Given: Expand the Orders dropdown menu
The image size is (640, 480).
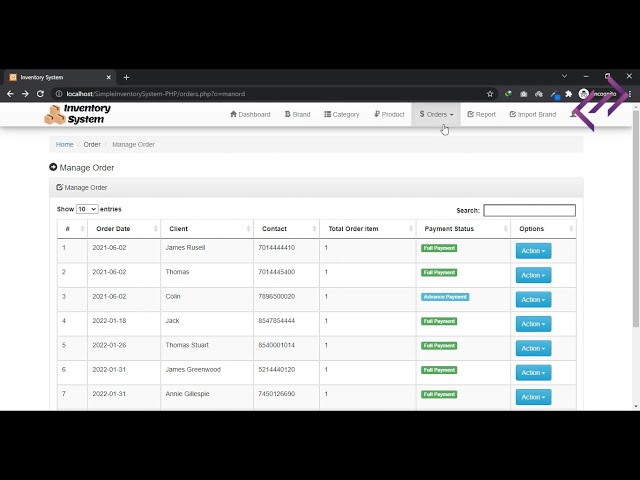Looking at the screenshot, I should [x=436, y=114].
